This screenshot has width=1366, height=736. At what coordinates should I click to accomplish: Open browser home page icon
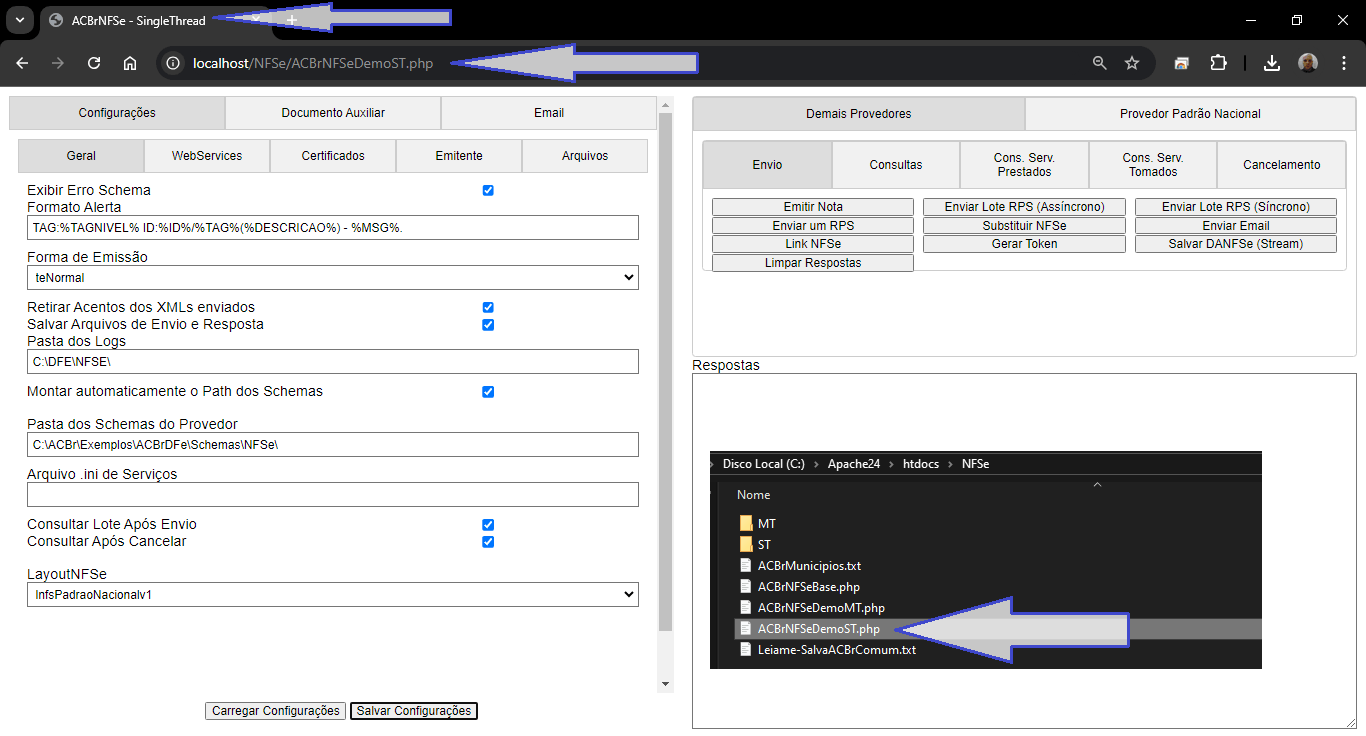[x=130, y=63]
